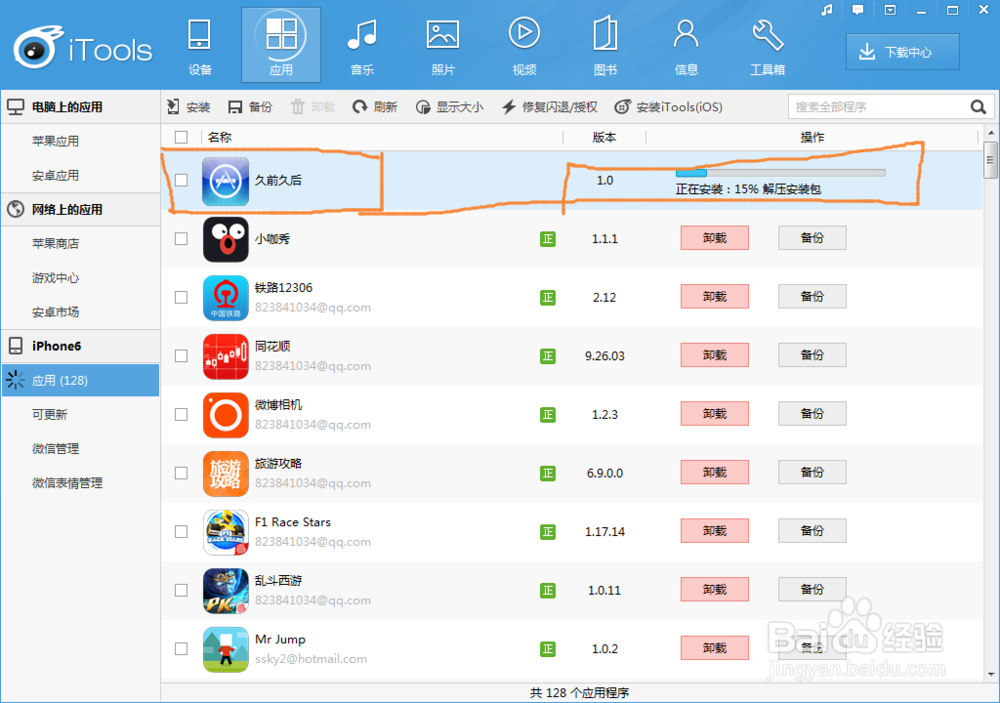
Task: Click the vertical scrollbar down arrow
Action: pos(990,674)
